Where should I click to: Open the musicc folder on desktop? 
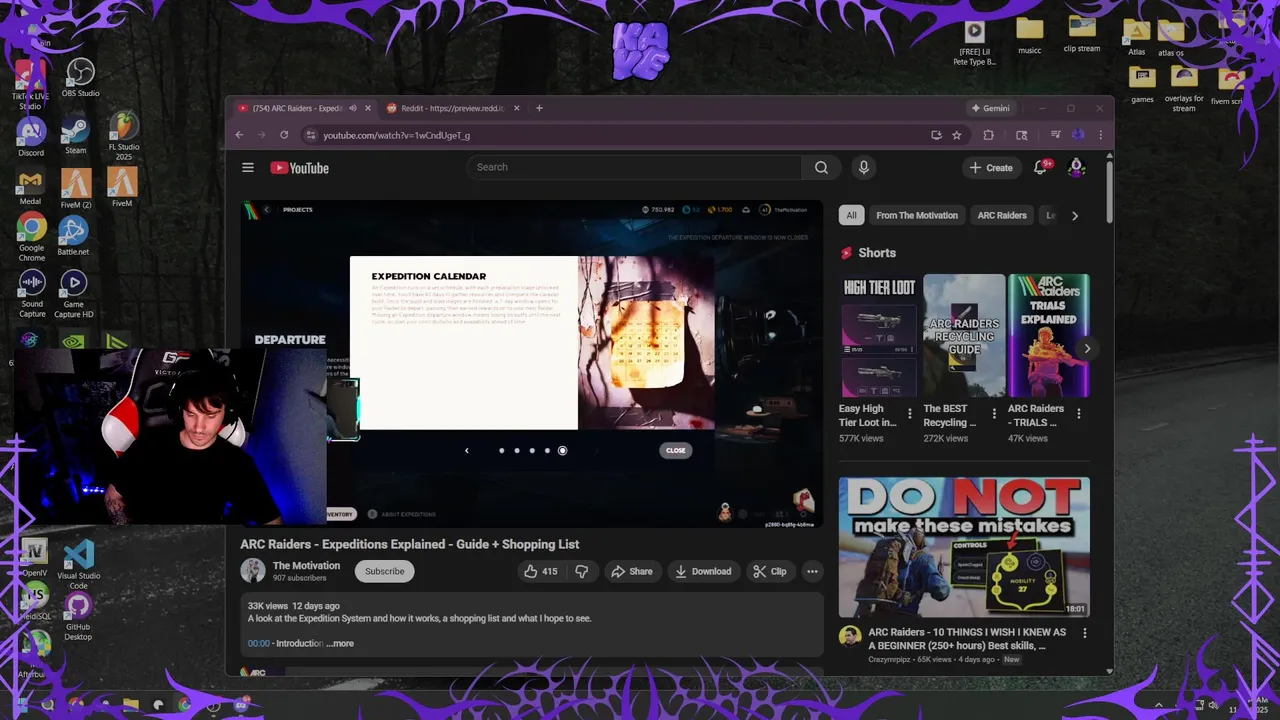[x=1030, y=35]
